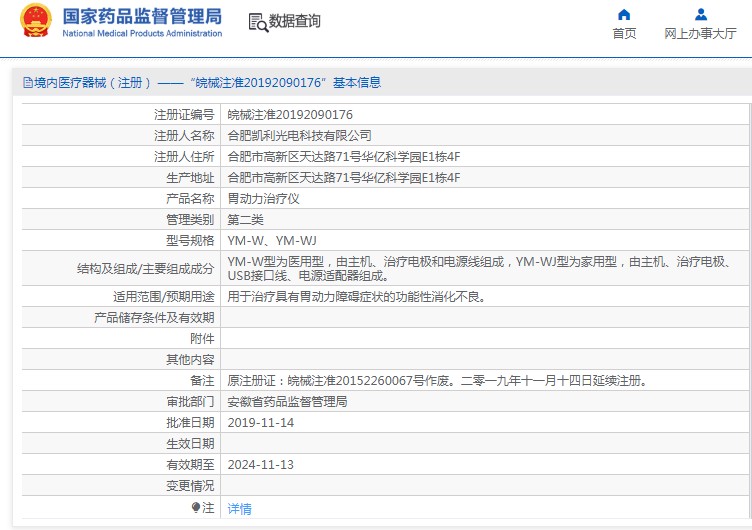The width and height of the screenshot is (752, 530).
Task: Click the 审批部门 label
Action: pyautogui.click(x=190, y=402)
